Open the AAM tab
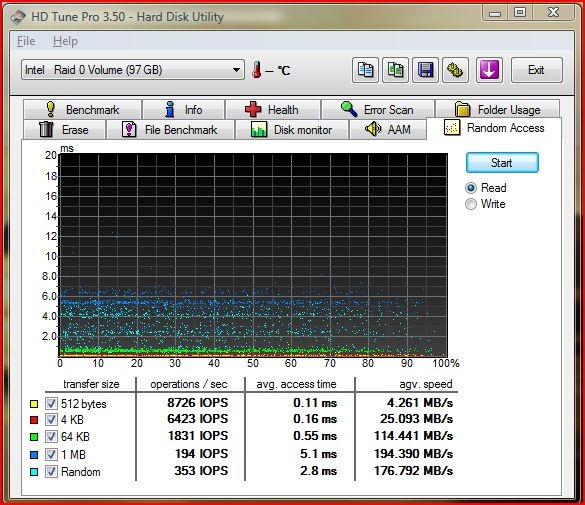The height and width of the screenshot is (505, 585). pos(388,130)
